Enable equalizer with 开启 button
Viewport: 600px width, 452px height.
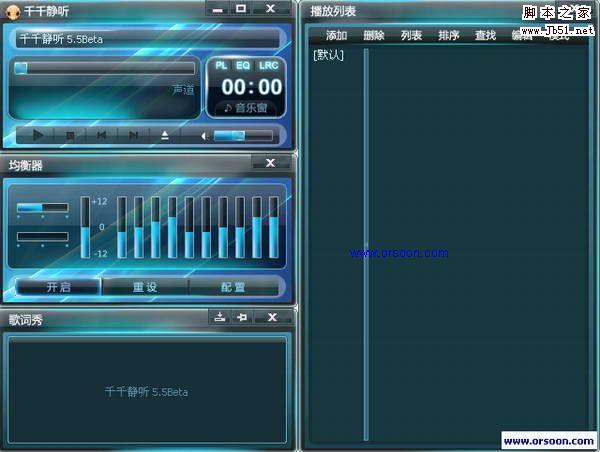(58, 287)
